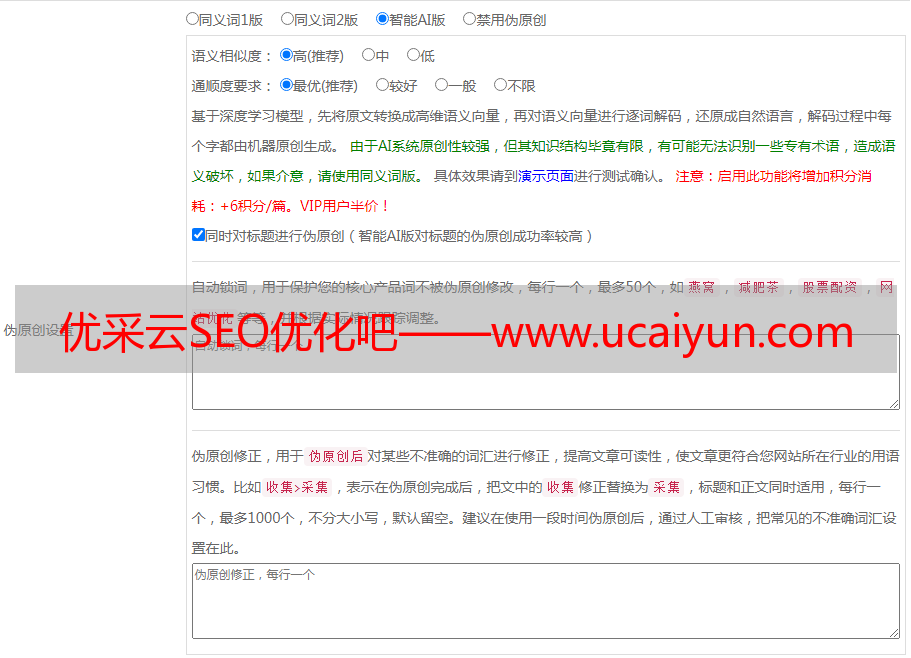Select 禁用伪原创 radio option

pyautogui.click(x=469, y=19)
